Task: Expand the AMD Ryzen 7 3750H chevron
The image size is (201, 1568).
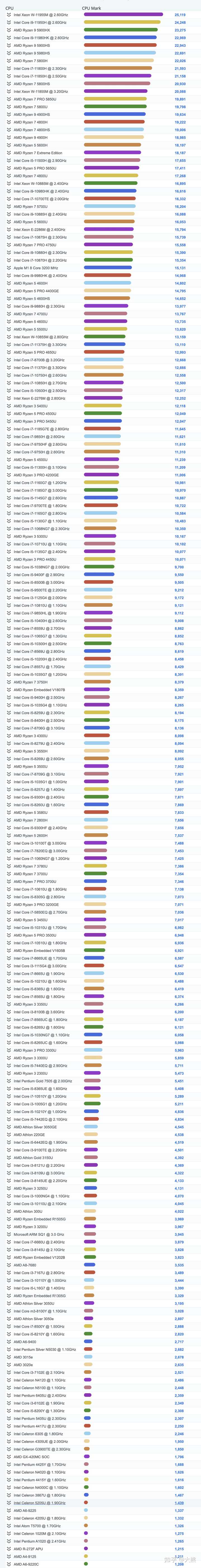Action: [9, 682]
